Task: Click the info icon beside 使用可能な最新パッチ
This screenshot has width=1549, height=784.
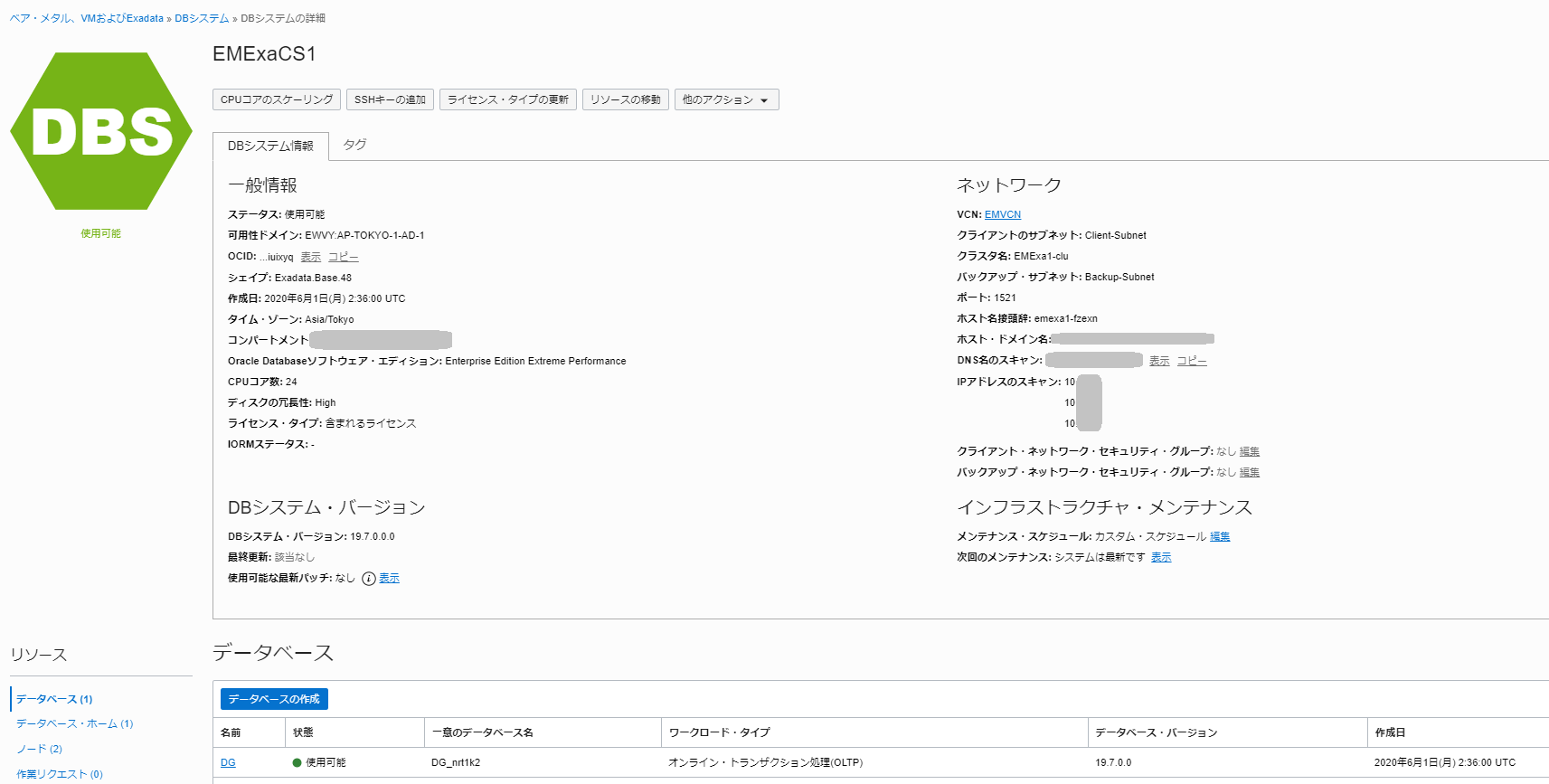Action: tap(369, 579)
